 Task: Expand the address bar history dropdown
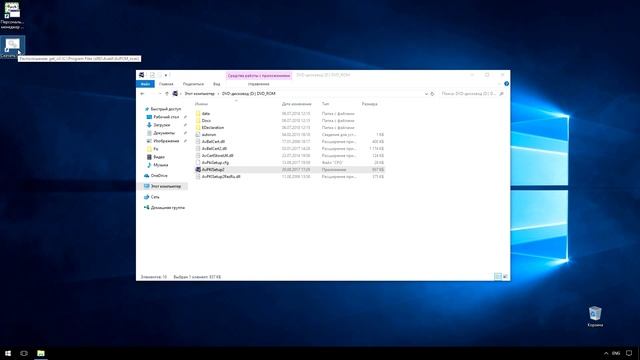click(426, 94)
